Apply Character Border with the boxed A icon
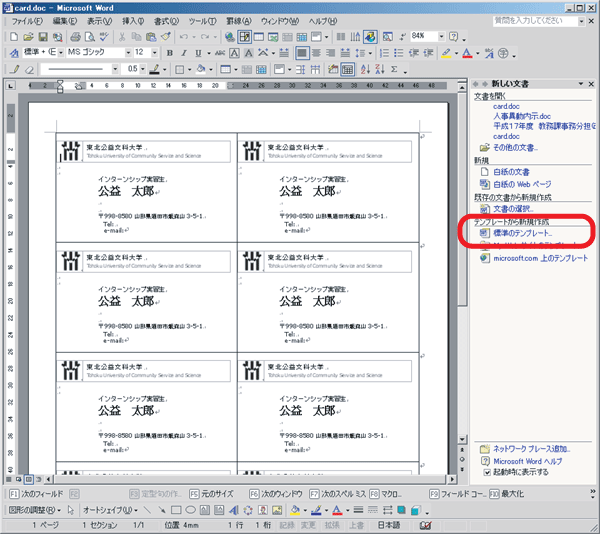Screen dimensions: 600x534 click(x=234, y=53)
